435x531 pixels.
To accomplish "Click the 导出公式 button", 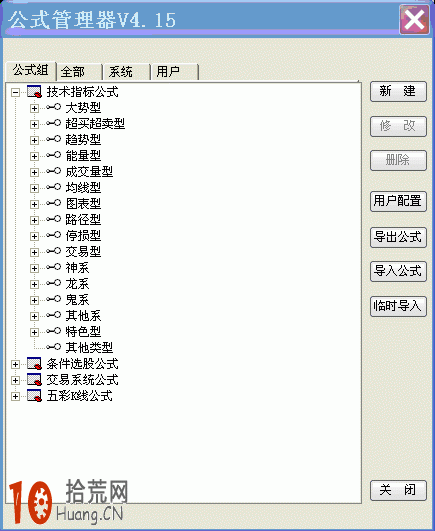I will pos(398,237).
